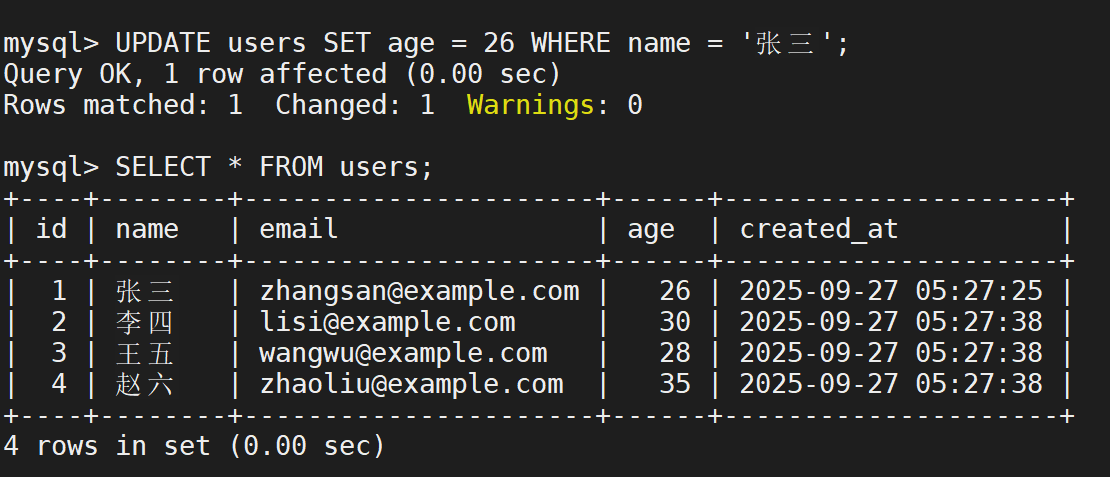Click the '4 rows in set' summary line

point(194,447)
